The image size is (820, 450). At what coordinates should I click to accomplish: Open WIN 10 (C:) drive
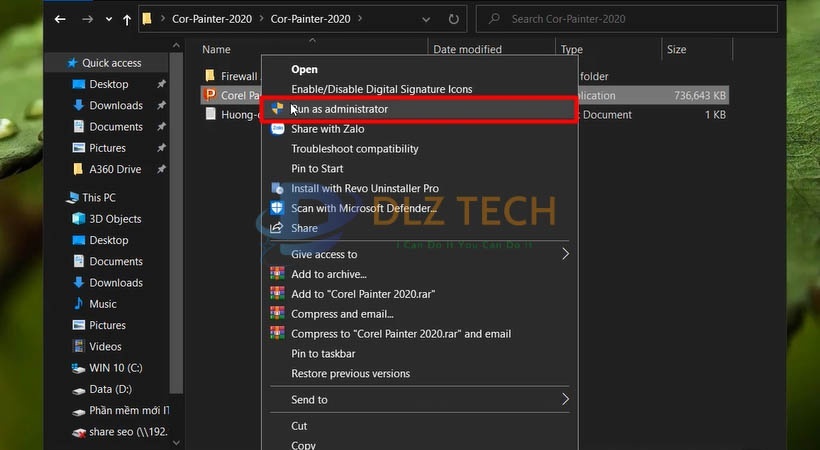point(116,368)
